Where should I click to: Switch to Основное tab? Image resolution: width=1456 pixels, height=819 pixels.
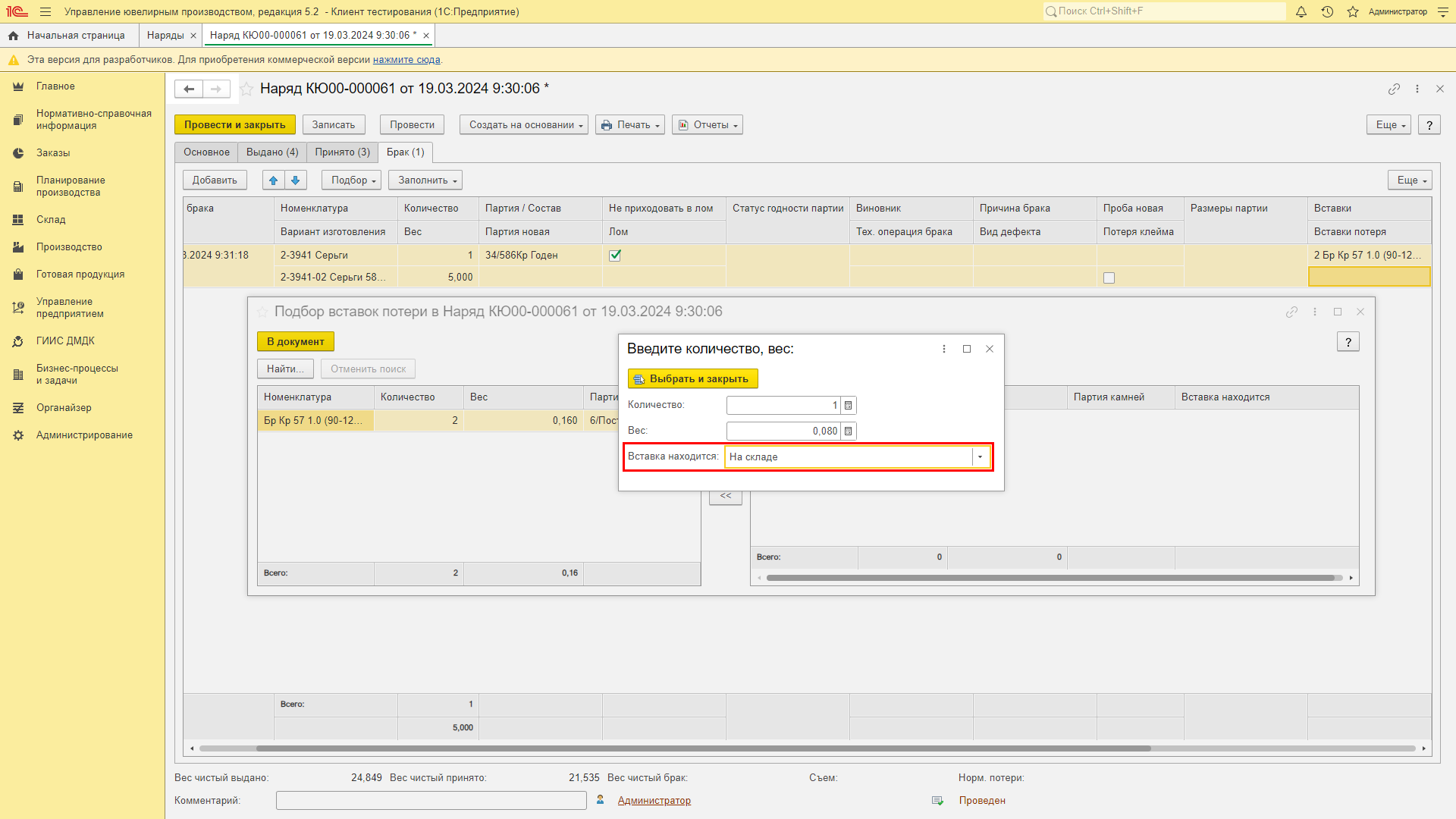(x=206, y=152)
